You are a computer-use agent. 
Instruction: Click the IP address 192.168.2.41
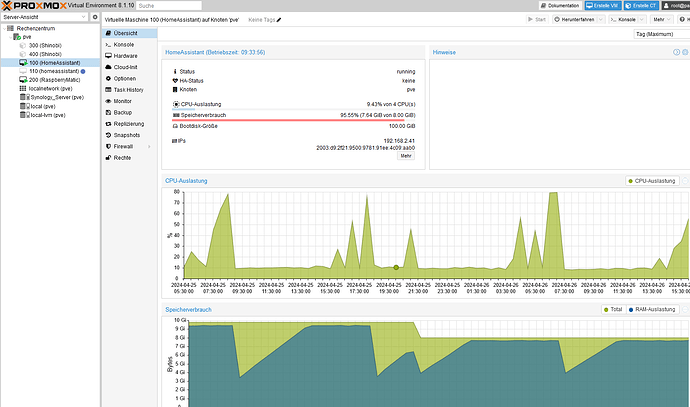(399, 141)
